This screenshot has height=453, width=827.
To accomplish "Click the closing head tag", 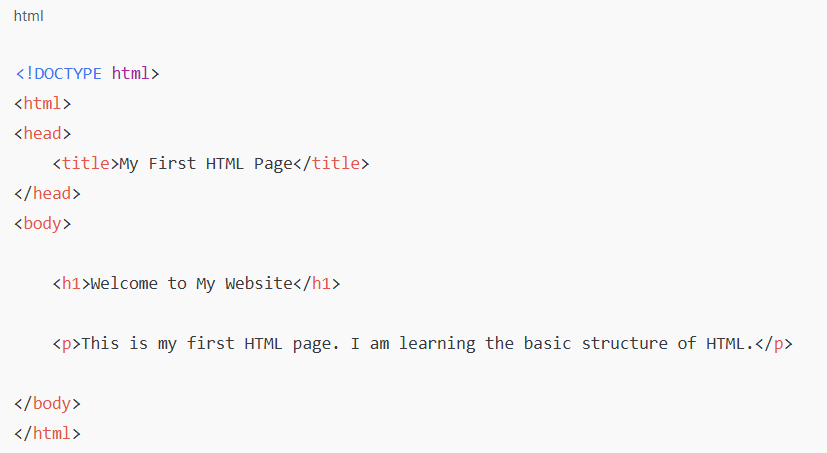I will coord(47,193).
